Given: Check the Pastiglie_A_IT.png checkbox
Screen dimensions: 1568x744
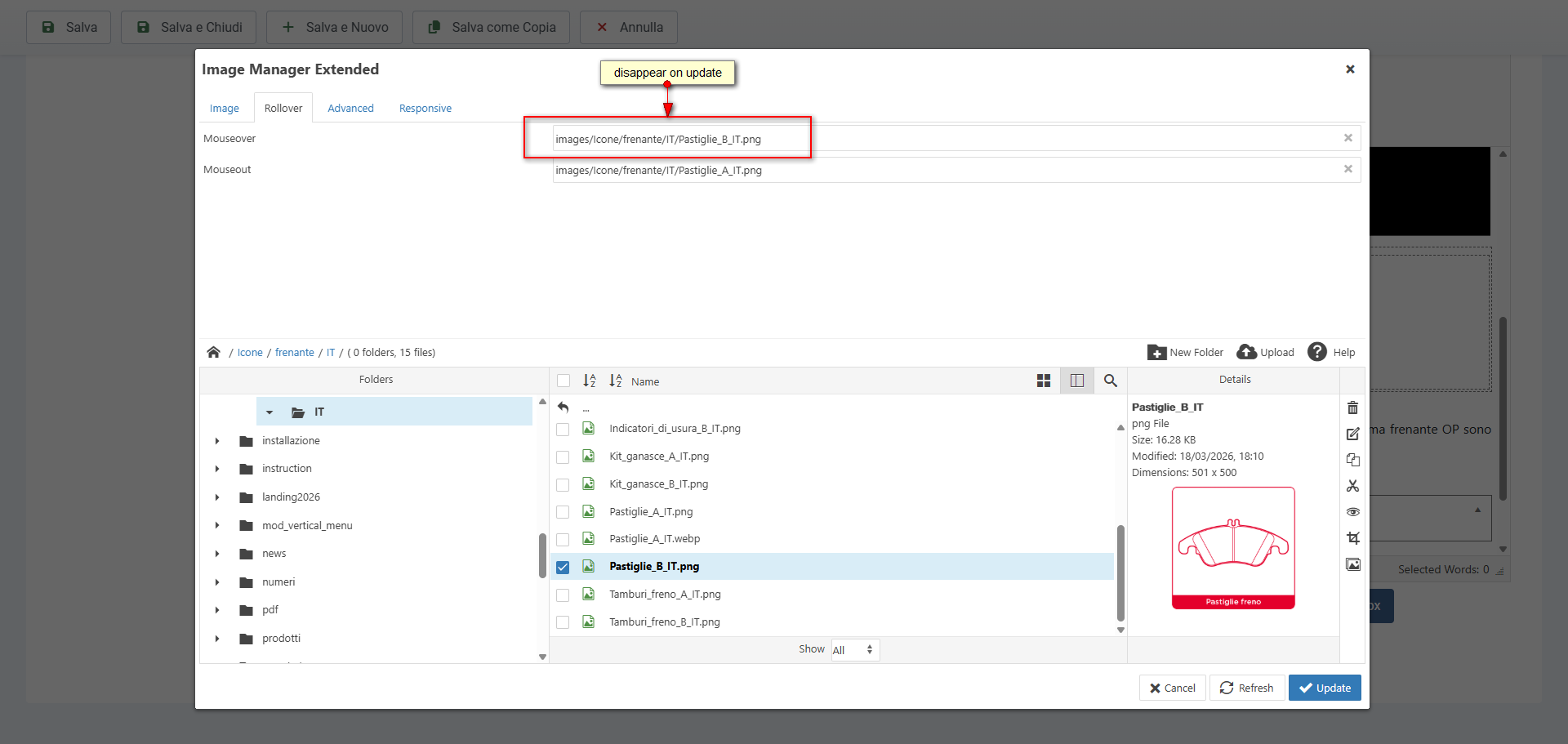Looking at the screenshot, I should point(563,512).
